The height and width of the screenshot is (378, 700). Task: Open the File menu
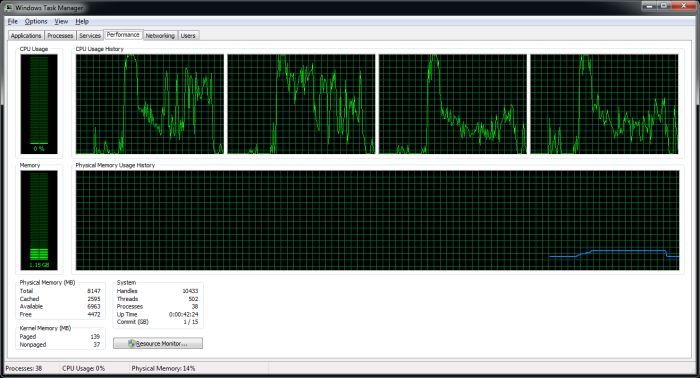12,21
